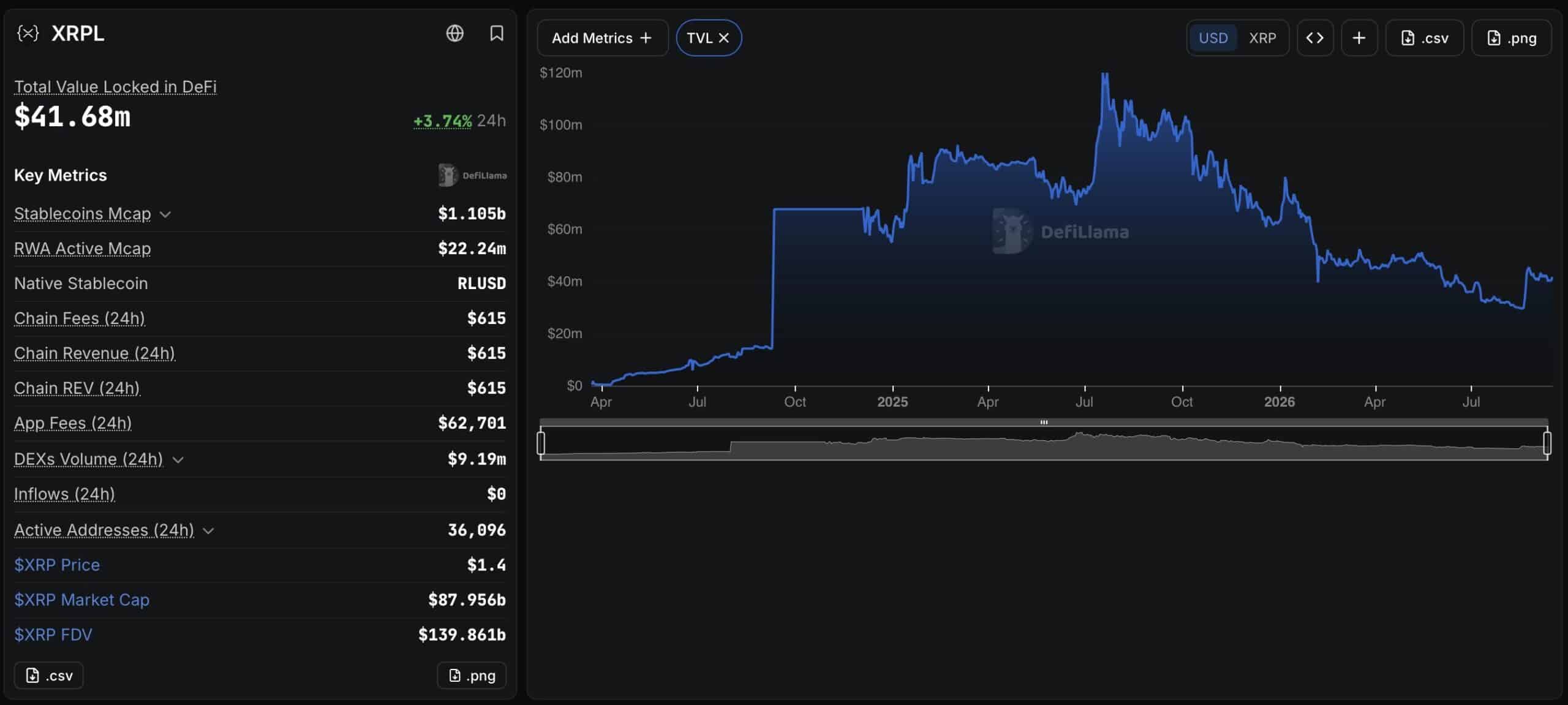The image size is (1568, 705).
Task: Open the $XRP Market Cap link
Action: (x=81, y=600)
